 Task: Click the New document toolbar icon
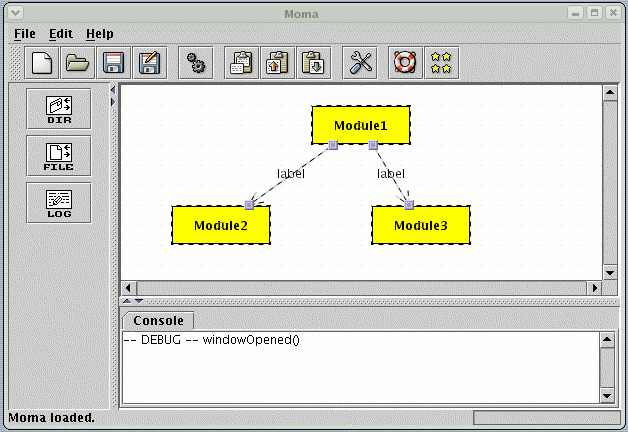(41, 63)
